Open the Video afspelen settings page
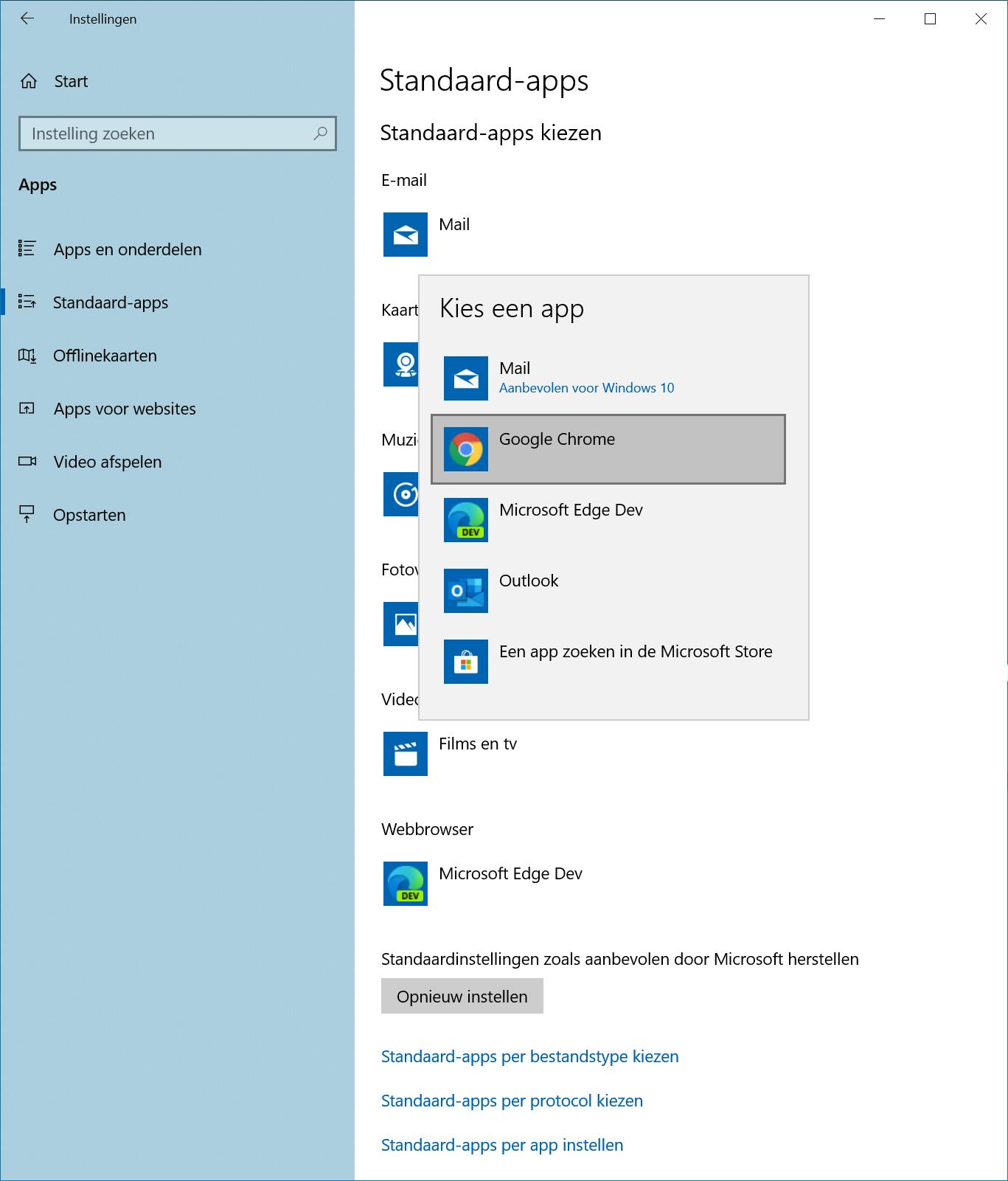This screenshot has height=1181, width=1008. pos(177,462)
